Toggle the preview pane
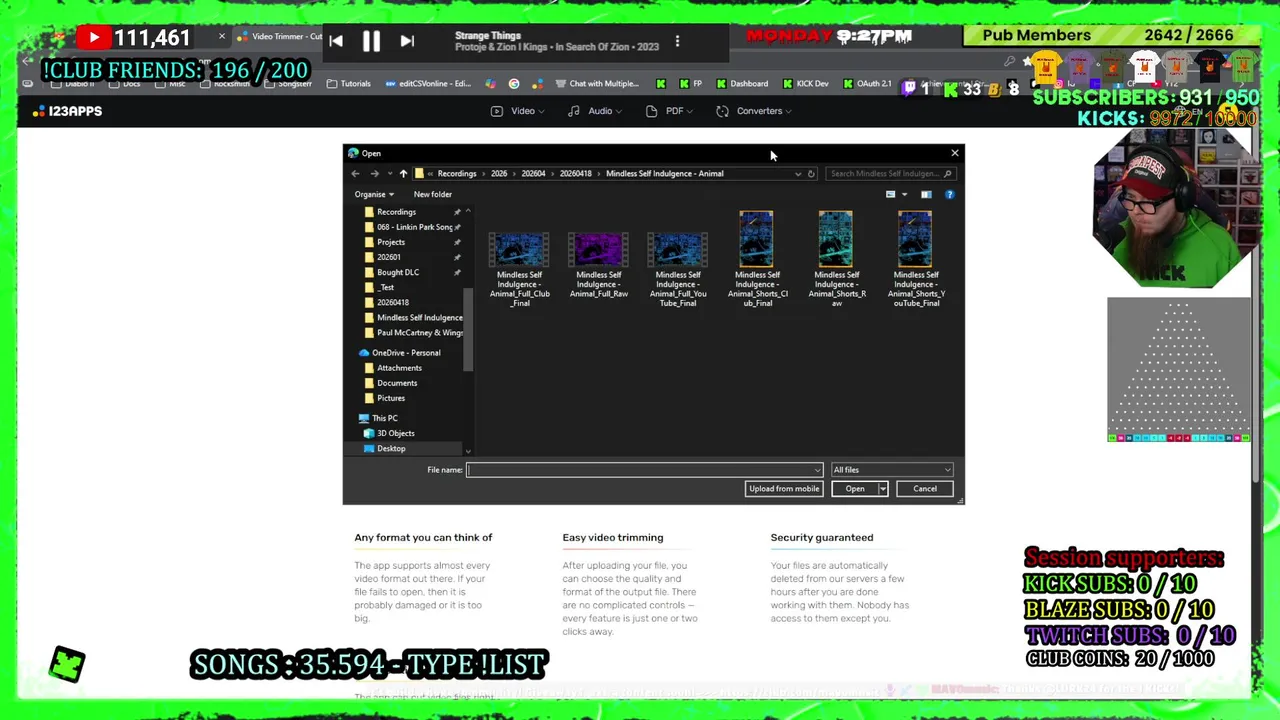1280x720 pixels. pos(926,194)
